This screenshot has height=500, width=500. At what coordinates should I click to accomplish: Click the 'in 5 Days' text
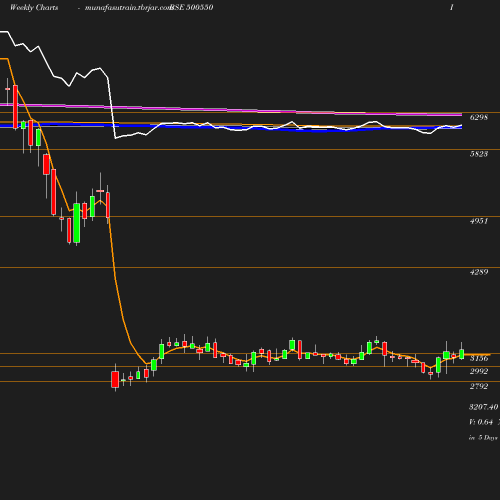(x=483, y=438)
